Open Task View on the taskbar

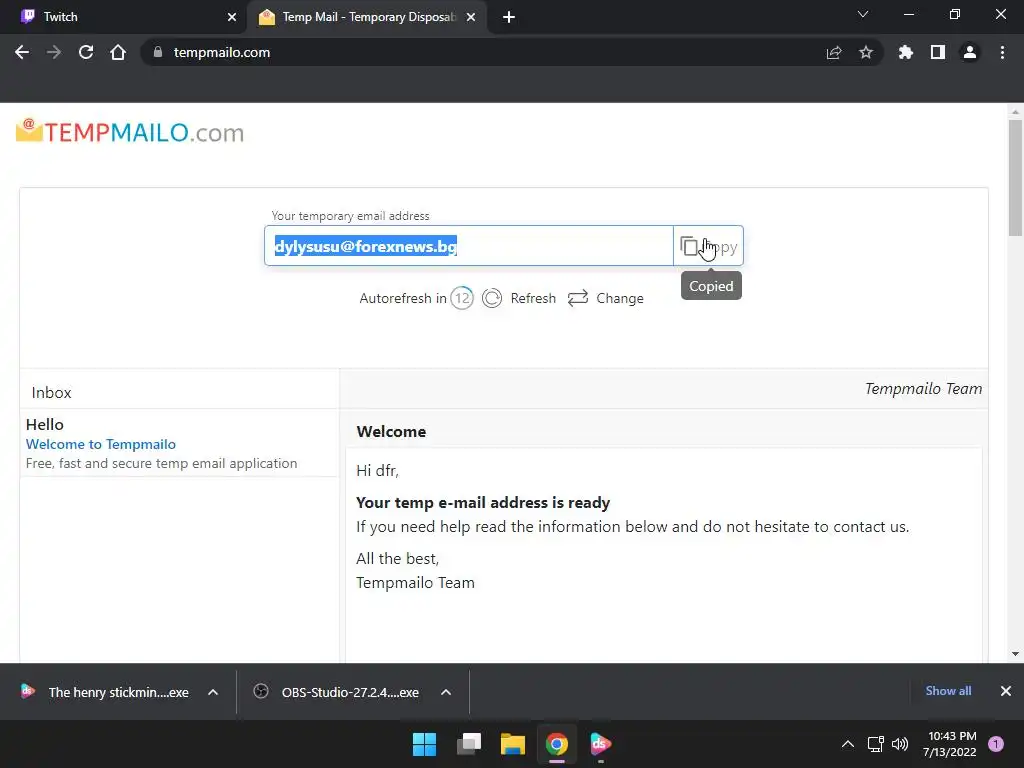(x=469, y=744)
